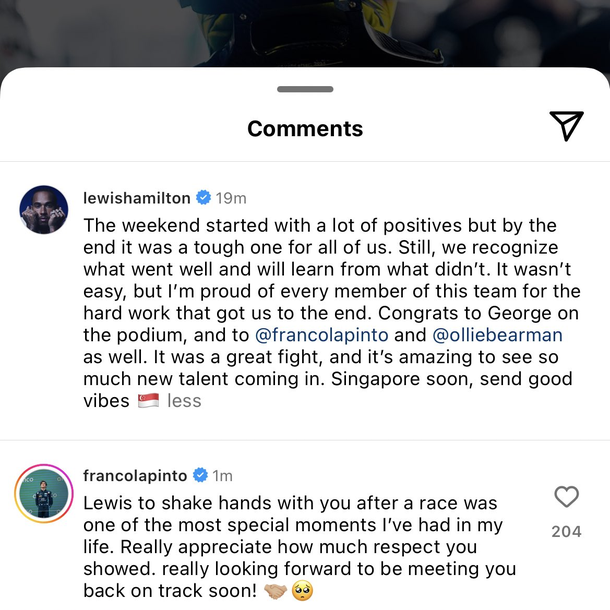Open lewishamilton's profile picture
Screen dimensions: 610x610
[x=44, y=210]
